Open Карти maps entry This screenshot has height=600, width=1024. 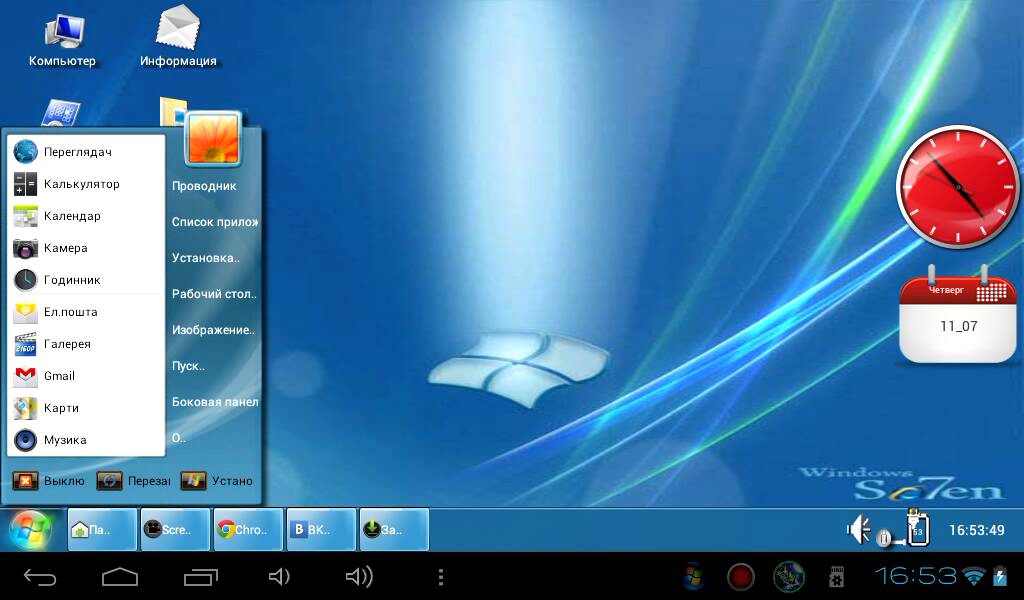click(x=86, y=407)
